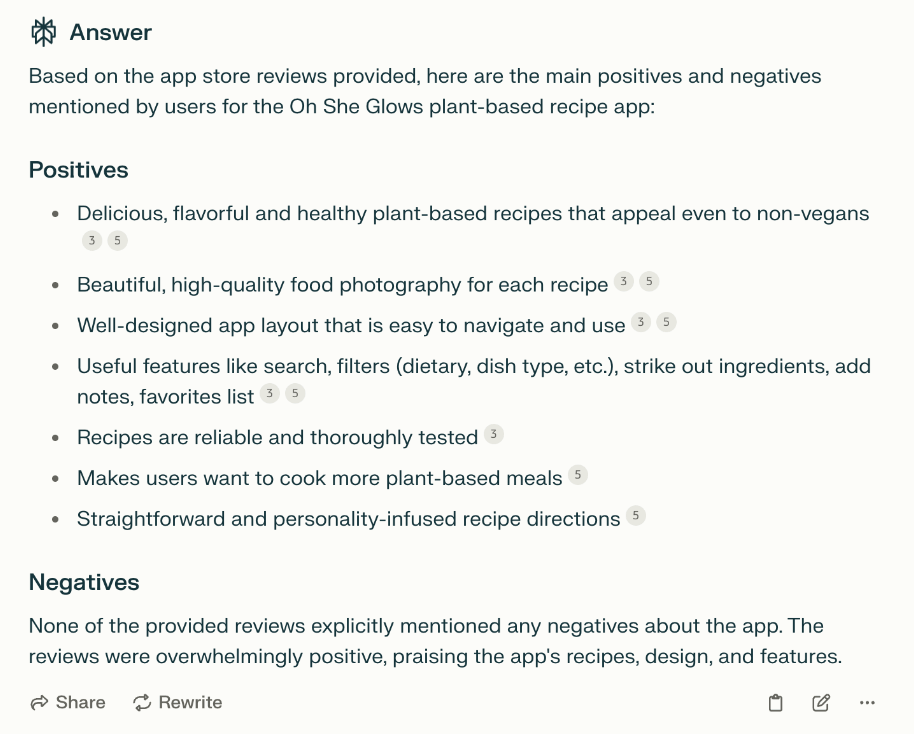Open citation 5 after food photography bullet
Image resolution: width=914 pixels, height=734 pixels.
[x=648, y=280]
